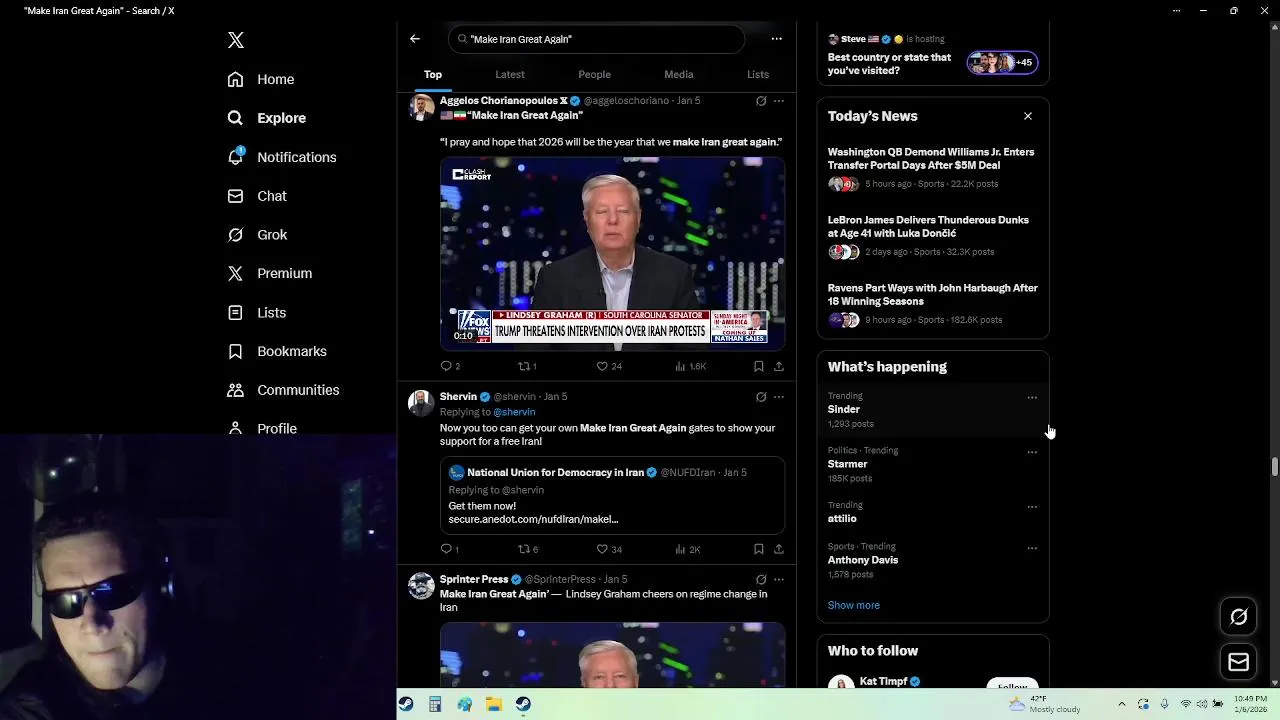The height and width of the screenshot is (720, 1280).
Task: Open the secure.anedot.com link
Action: tap(533, 519)
